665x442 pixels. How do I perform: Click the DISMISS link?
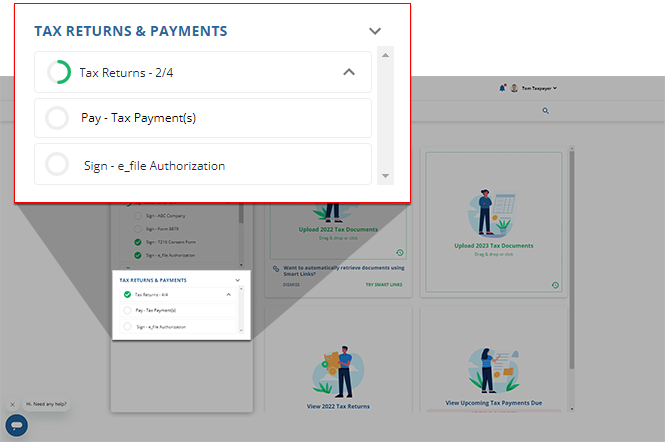291,285
